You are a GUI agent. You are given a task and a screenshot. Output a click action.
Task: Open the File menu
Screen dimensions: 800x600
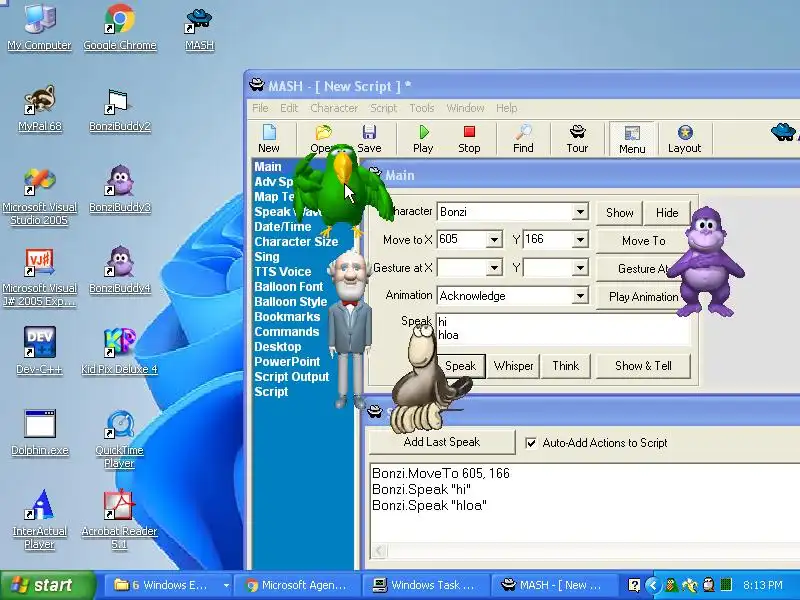pos(260,108)
